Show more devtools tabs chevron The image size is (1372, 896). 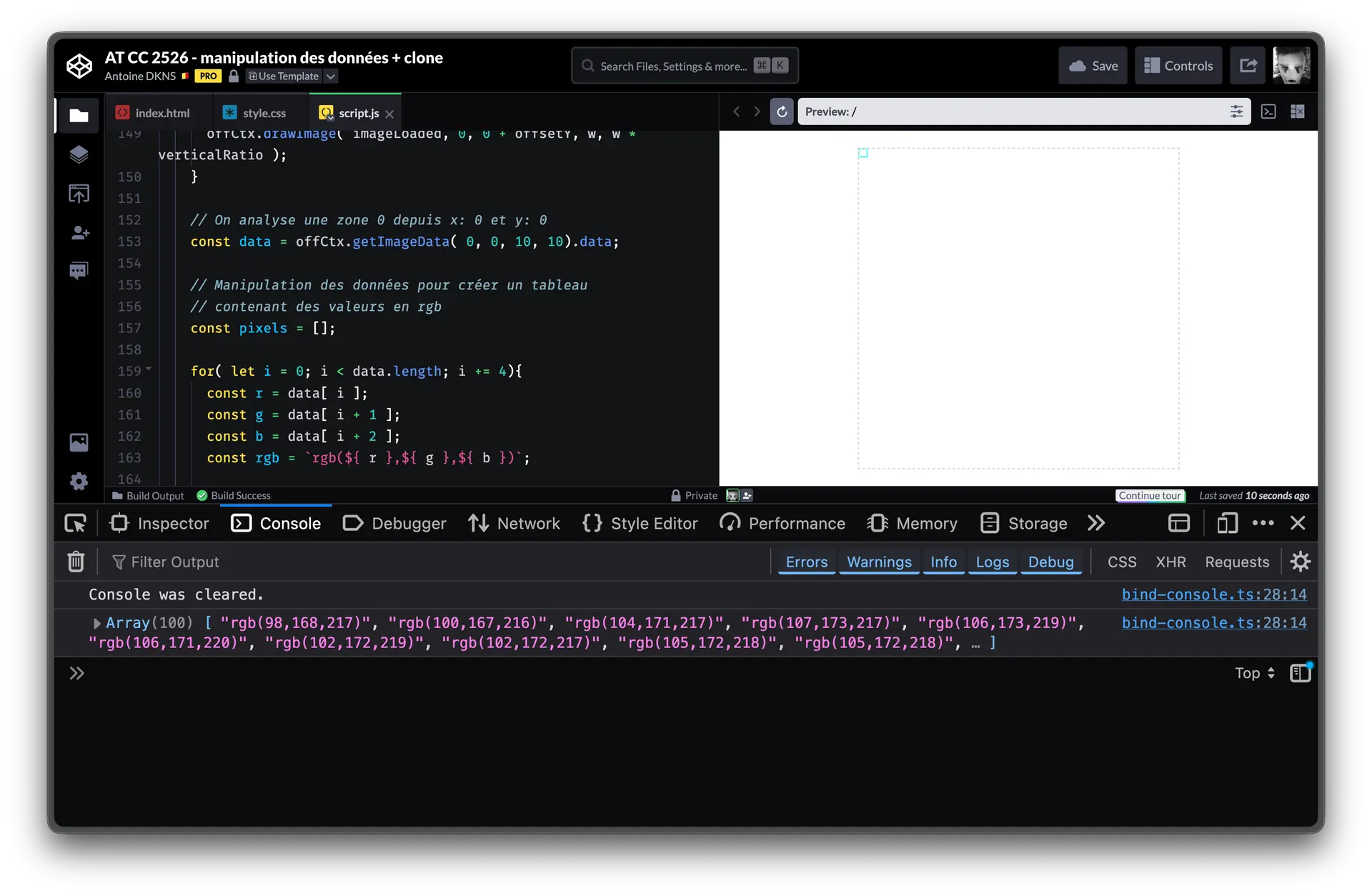1095,523
